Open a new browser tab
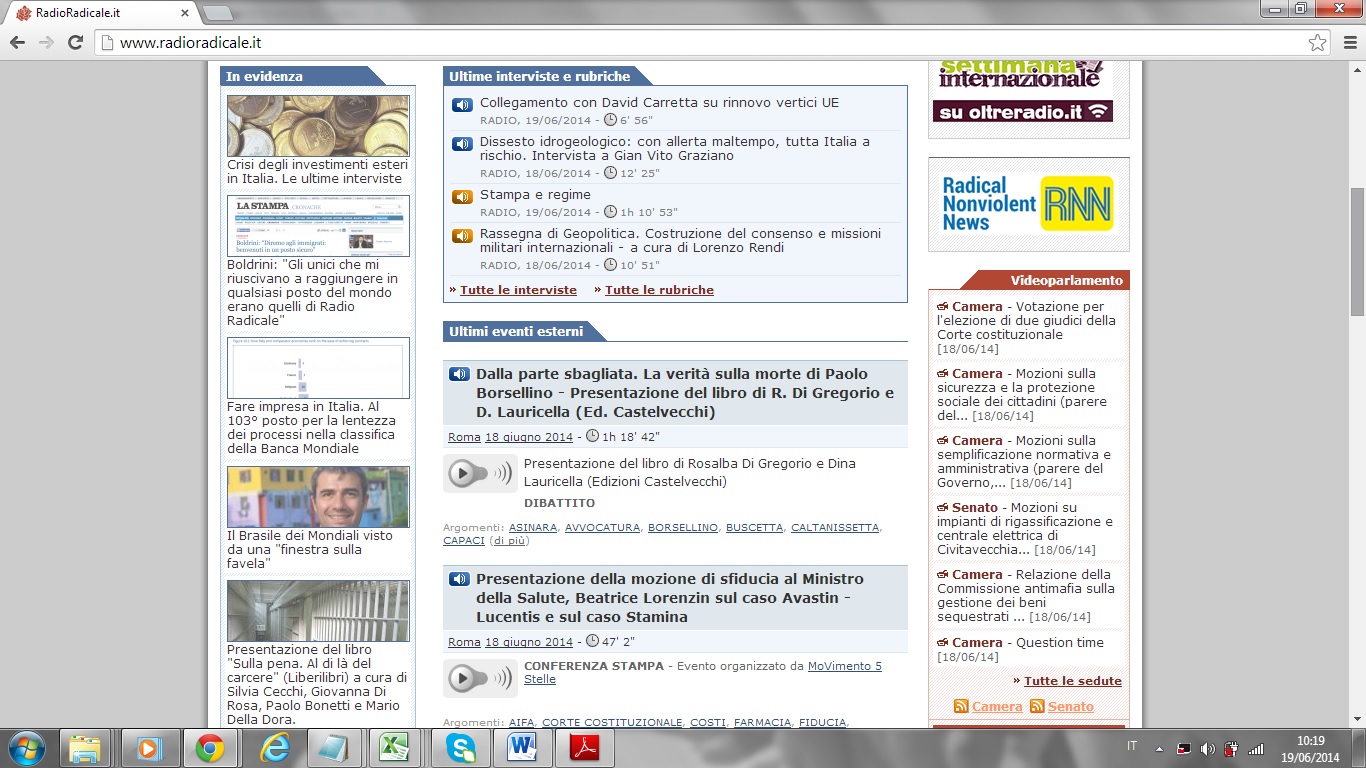1366x768 pixels. click(x=217, y=13)
